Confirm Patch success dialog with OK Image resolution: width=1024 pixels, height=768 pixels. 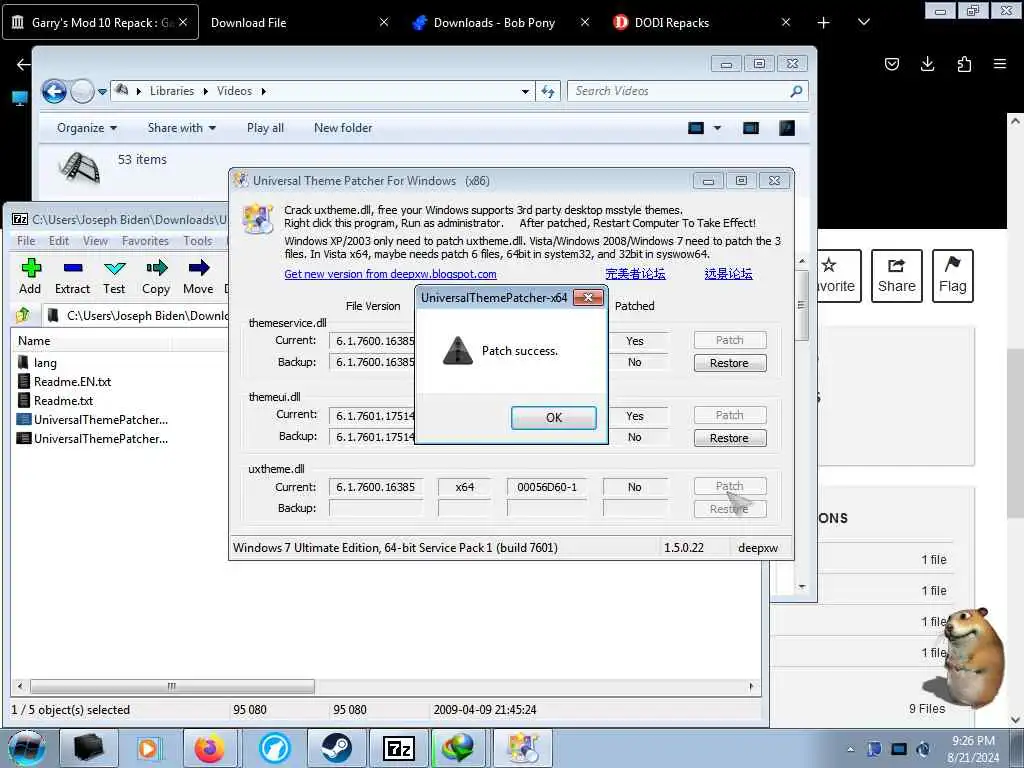pyautogui.click(x=553, y=418)
